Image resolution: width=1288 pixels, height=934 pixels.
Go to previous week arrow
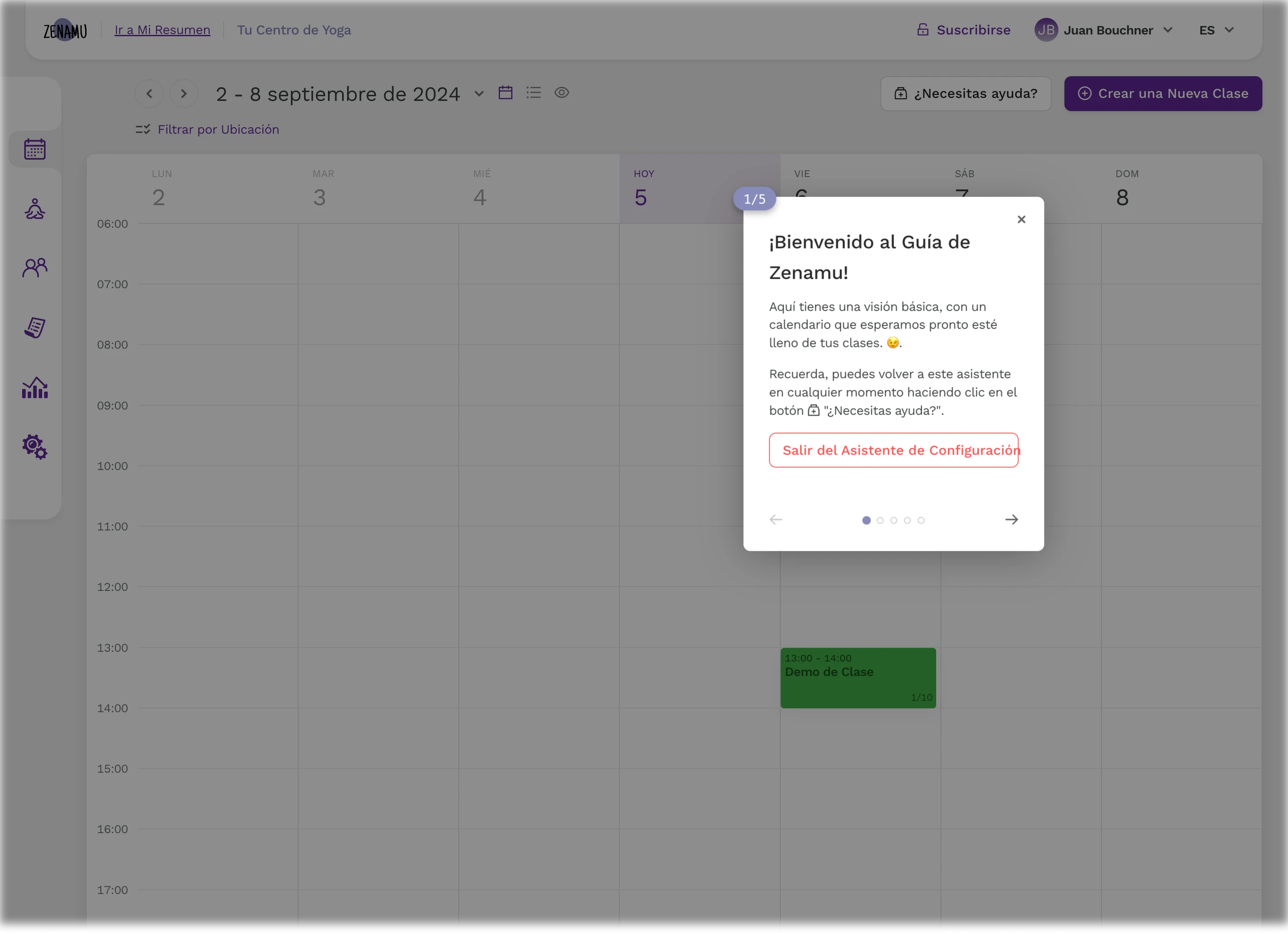point(149,94)
